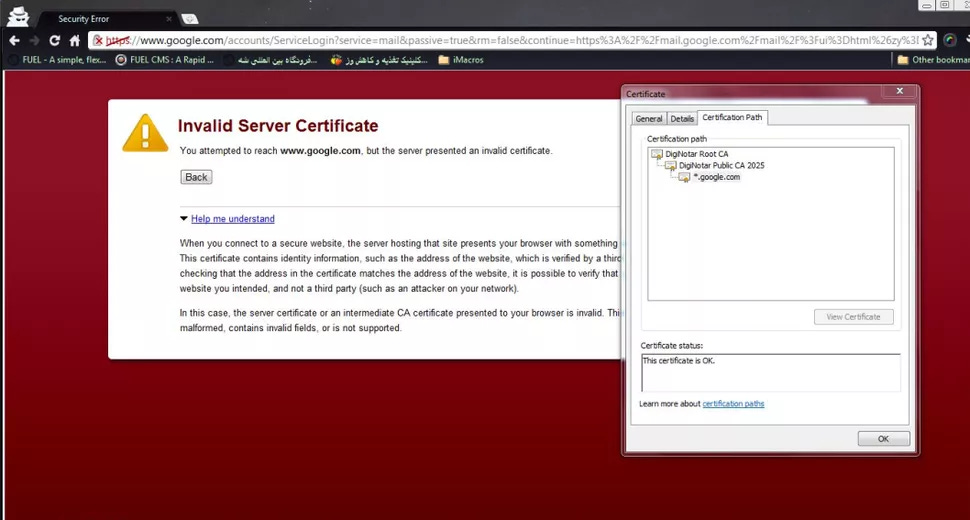Bookmark this page with star icon
970x520 pixels.
[927, 40]
